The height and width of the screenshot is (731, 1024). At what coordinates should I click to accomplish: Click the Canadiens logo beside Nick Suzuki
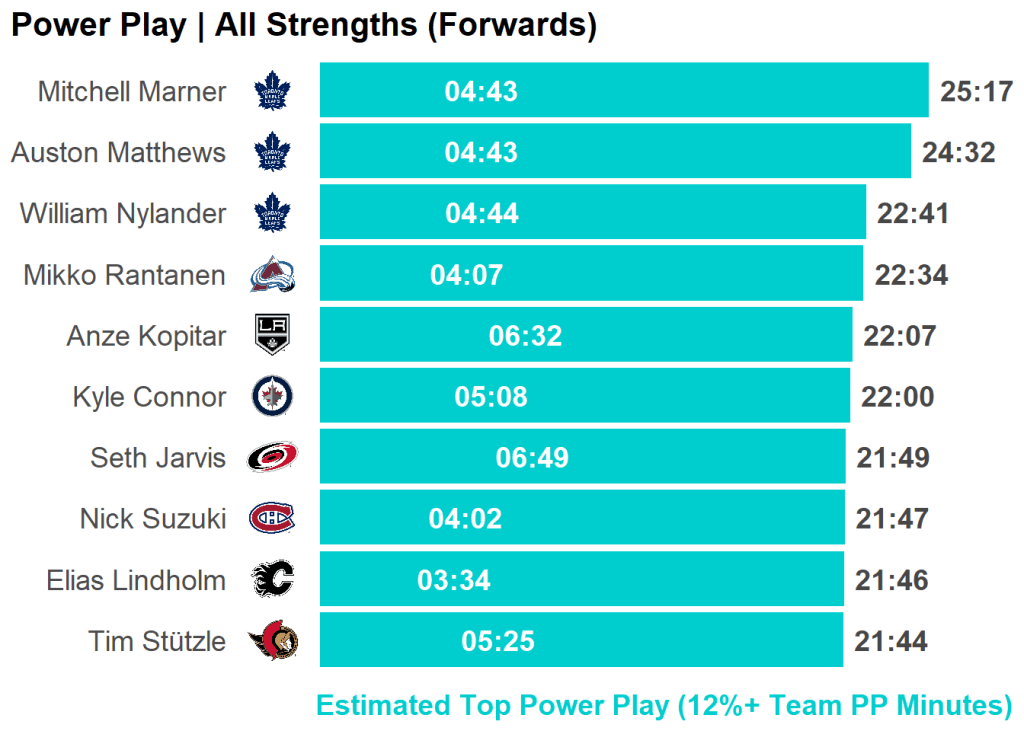(x=271, y=519)
